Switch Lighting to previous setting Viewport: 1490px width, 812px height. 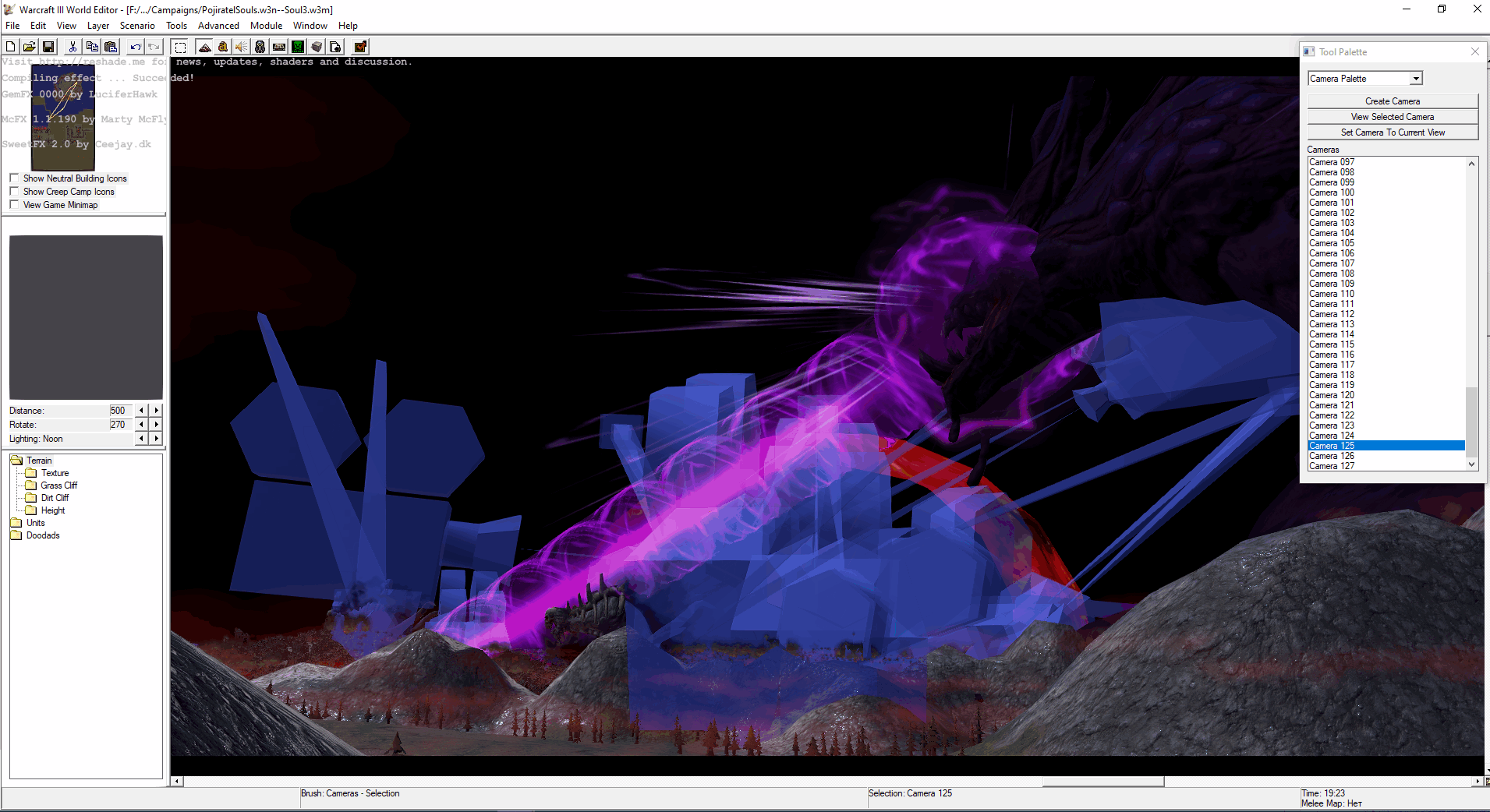141,439
